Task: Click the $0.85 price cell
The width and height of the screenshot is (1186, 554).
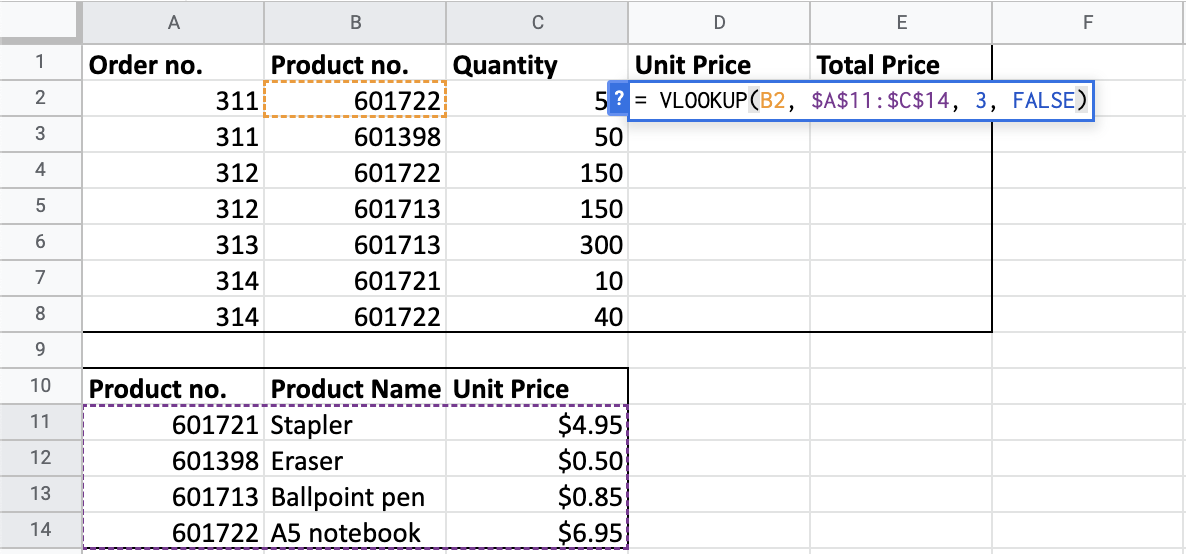Action: [x=537, y=494]
